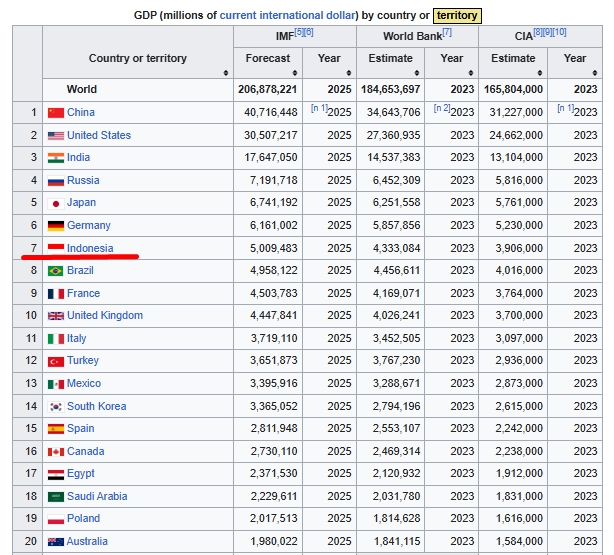Viewport: 614px width, 555px height.
Task: Open the United Kingdom article link
Action: point(105,315)
